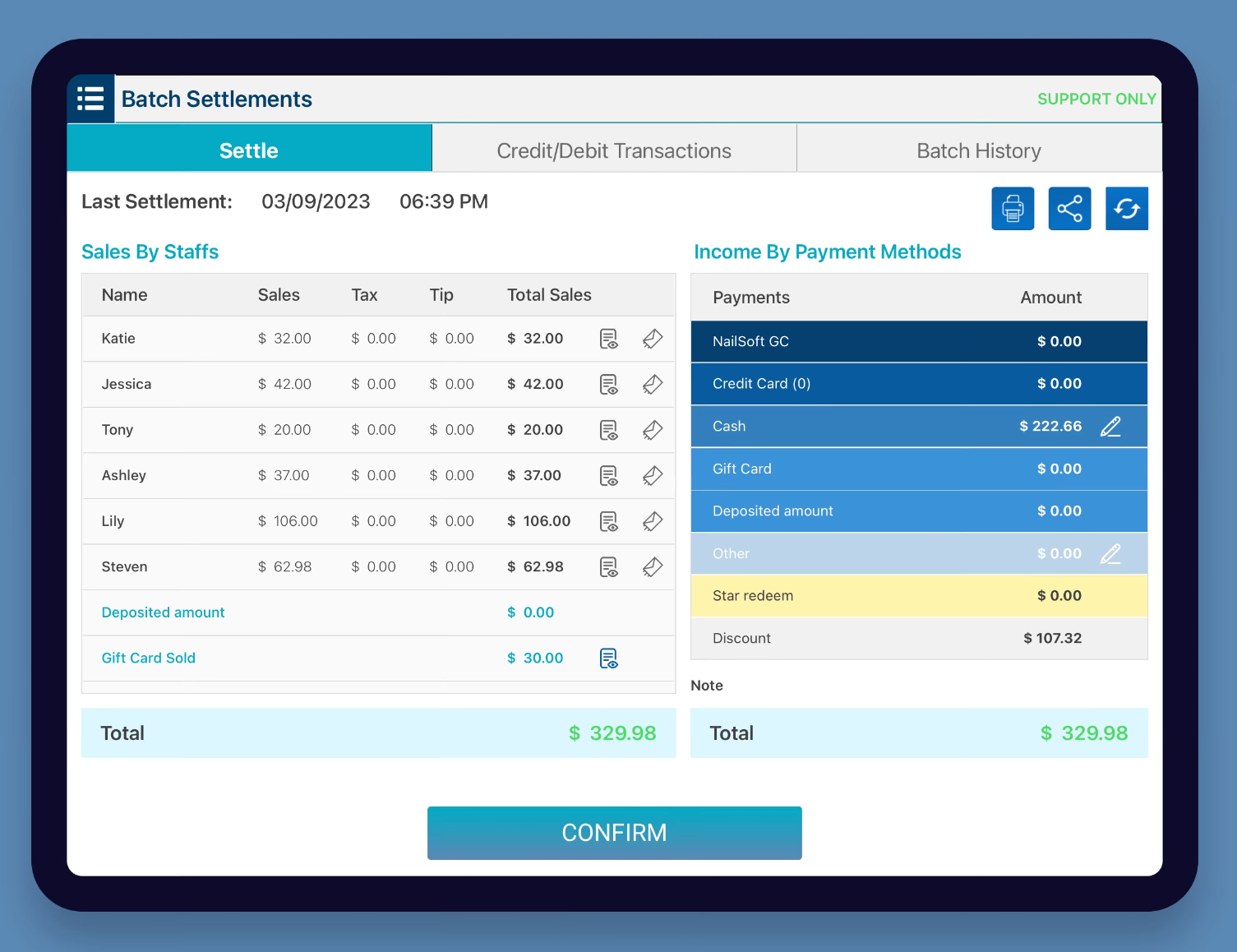Refresh the settlement data

(1126, 209)
